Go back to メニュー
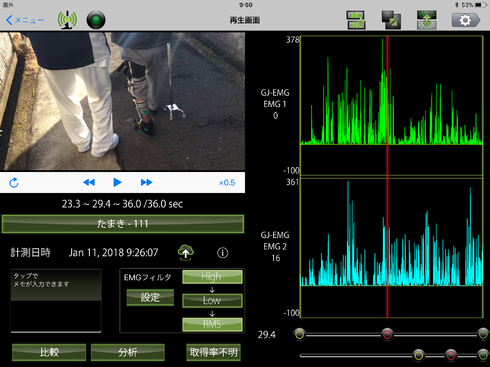Screen dimensions: 490x367 point(25,20)
